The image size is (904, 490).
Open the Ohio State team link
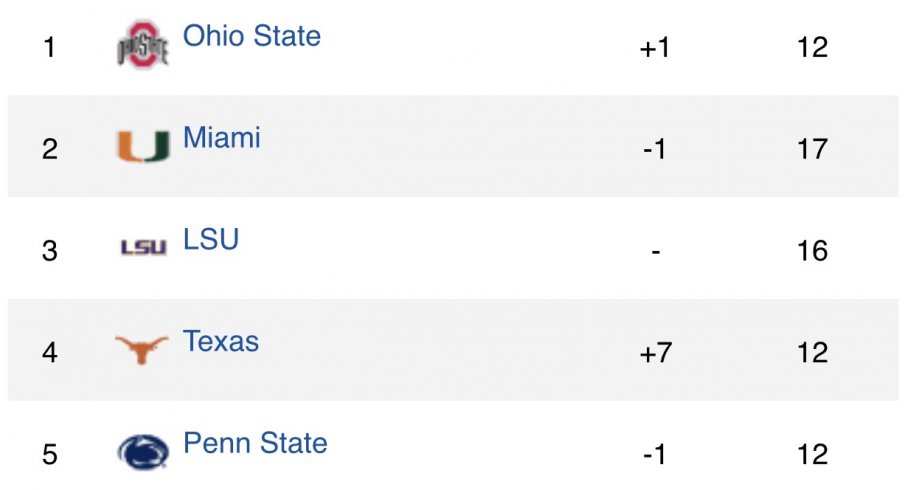(x=252, y=36)
